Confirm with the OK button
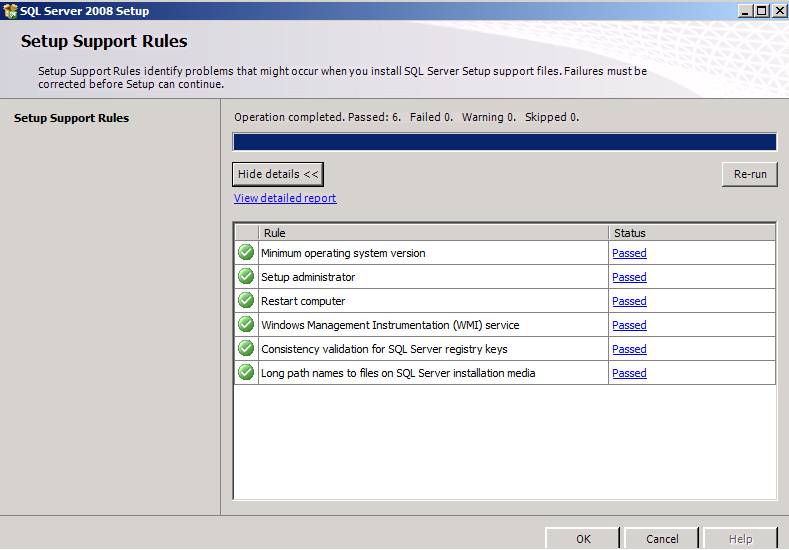The height and width of the screenshot is (550, 789). [583, 538]
